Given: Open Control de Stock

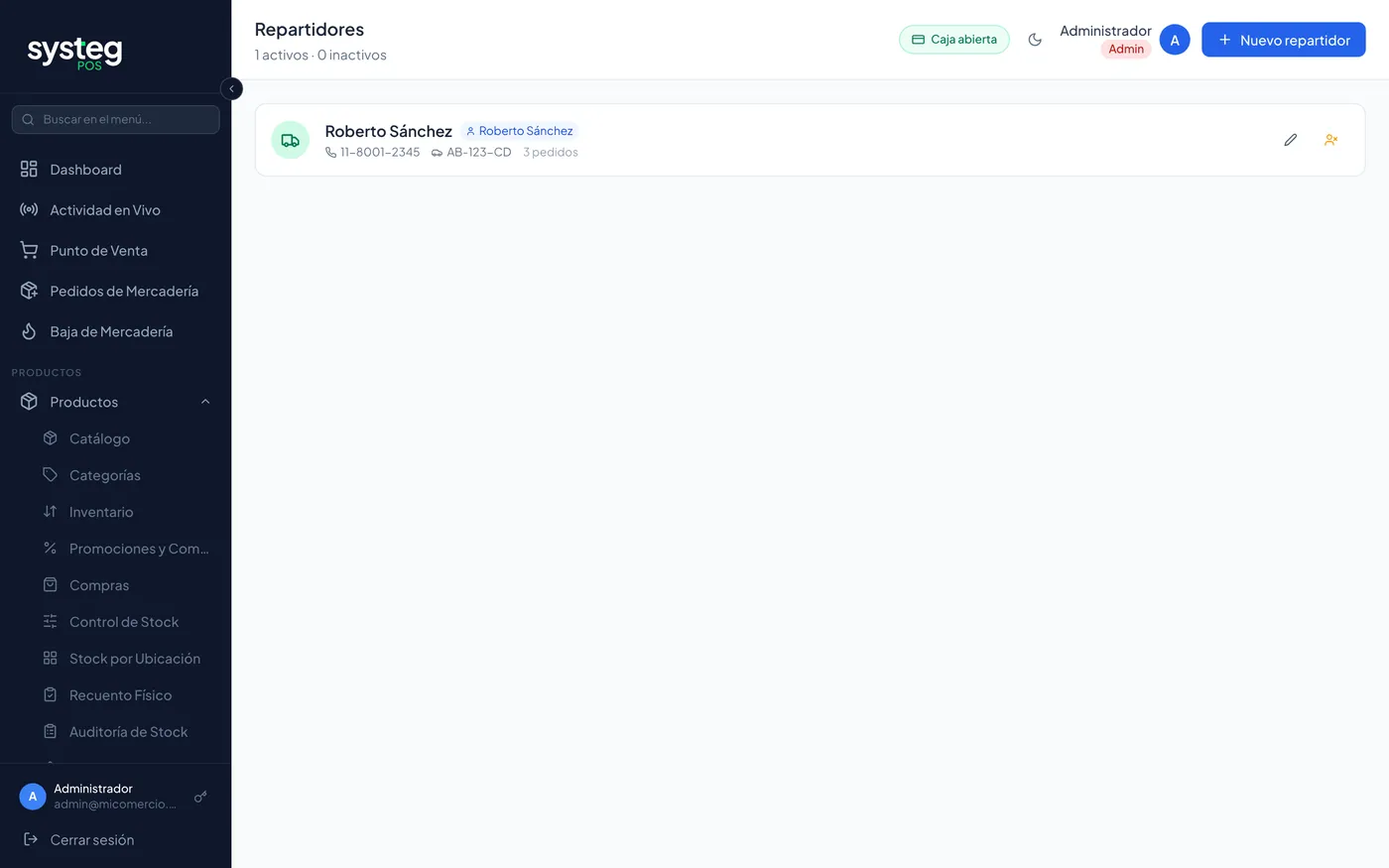Looking at the screenshot, I should point(126,622).
